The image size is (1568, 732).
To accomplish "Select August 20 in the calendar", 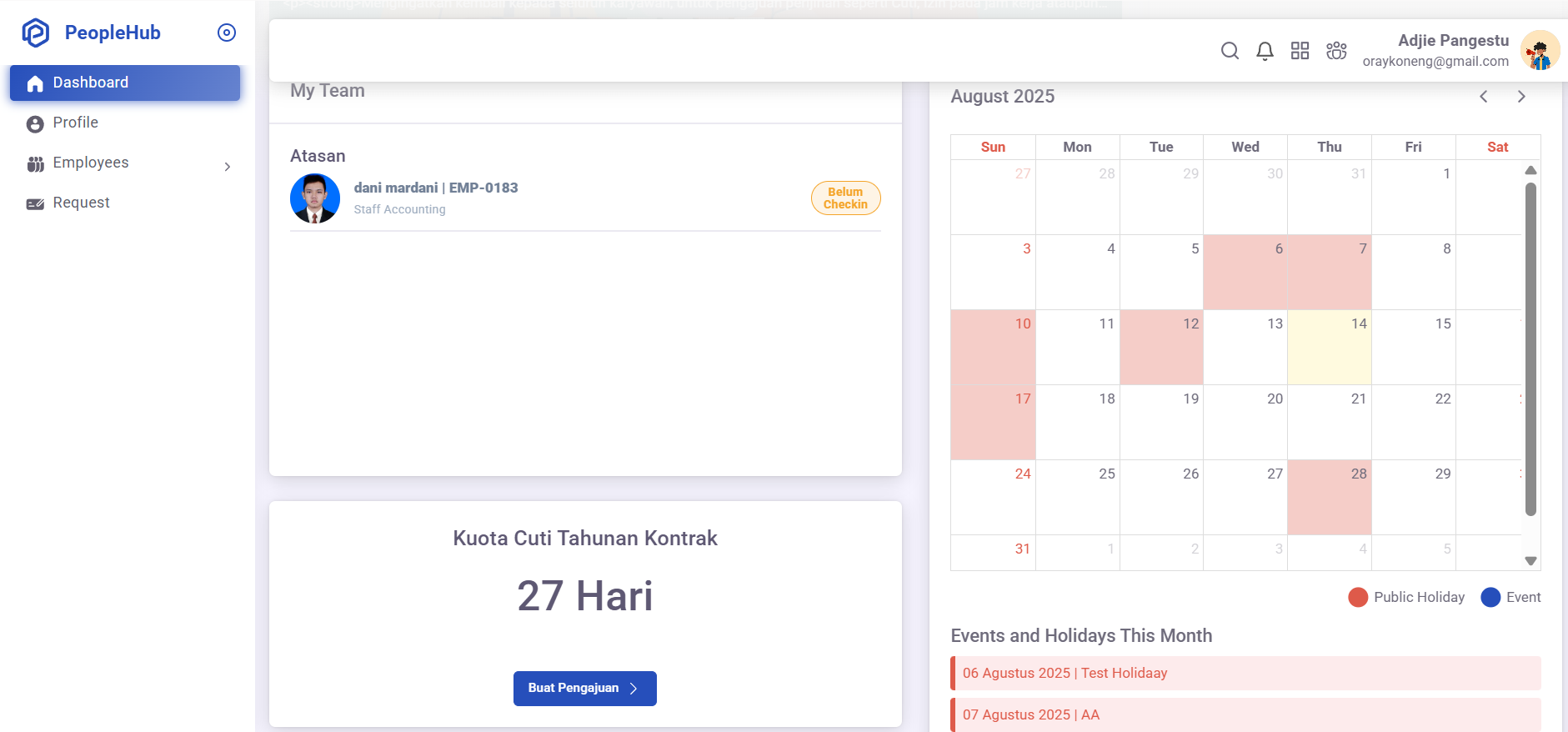I will (x=1245, y=422).
